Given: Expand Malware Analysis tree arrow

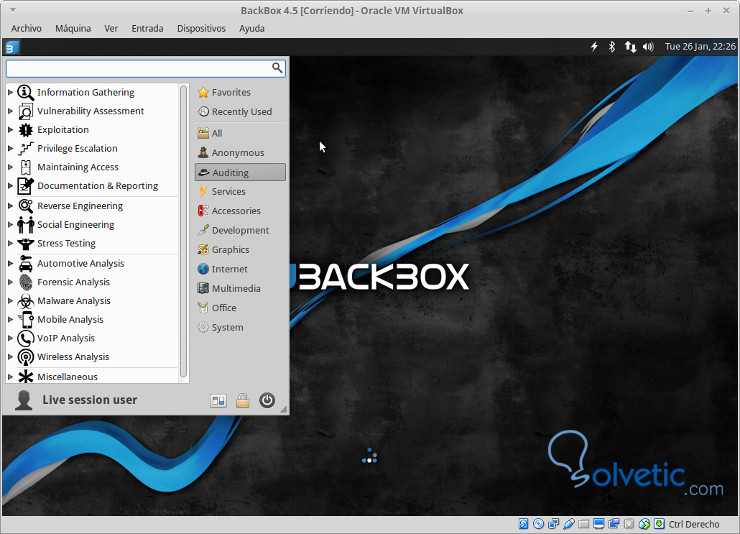Looking at the screenshot, I should point(10,301).
